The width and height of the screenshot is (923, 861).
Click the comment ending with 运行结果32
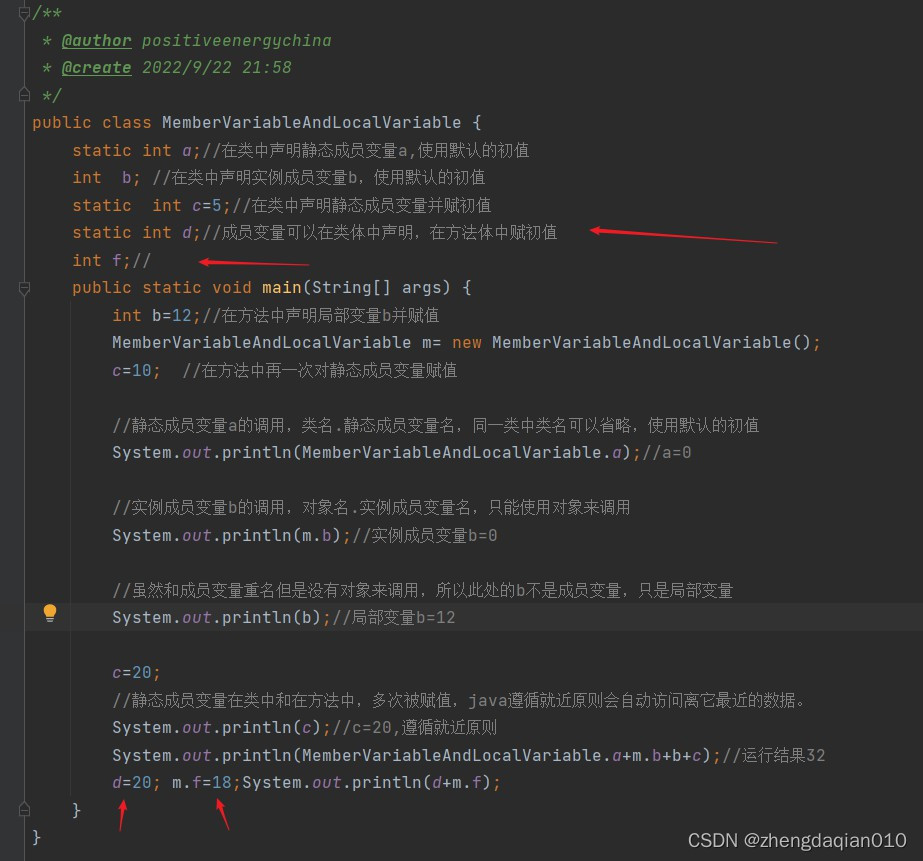773,756
